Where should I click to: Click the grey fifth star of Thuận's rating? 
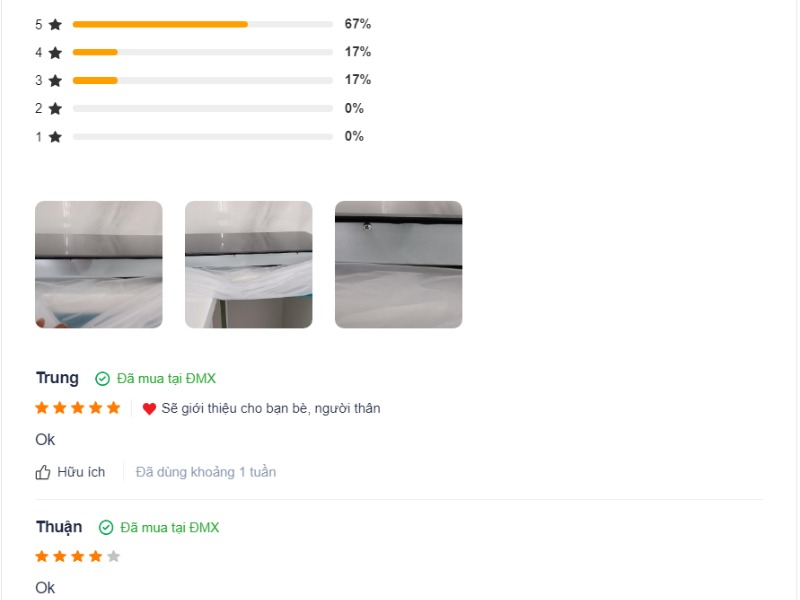[x=114, y=556]
